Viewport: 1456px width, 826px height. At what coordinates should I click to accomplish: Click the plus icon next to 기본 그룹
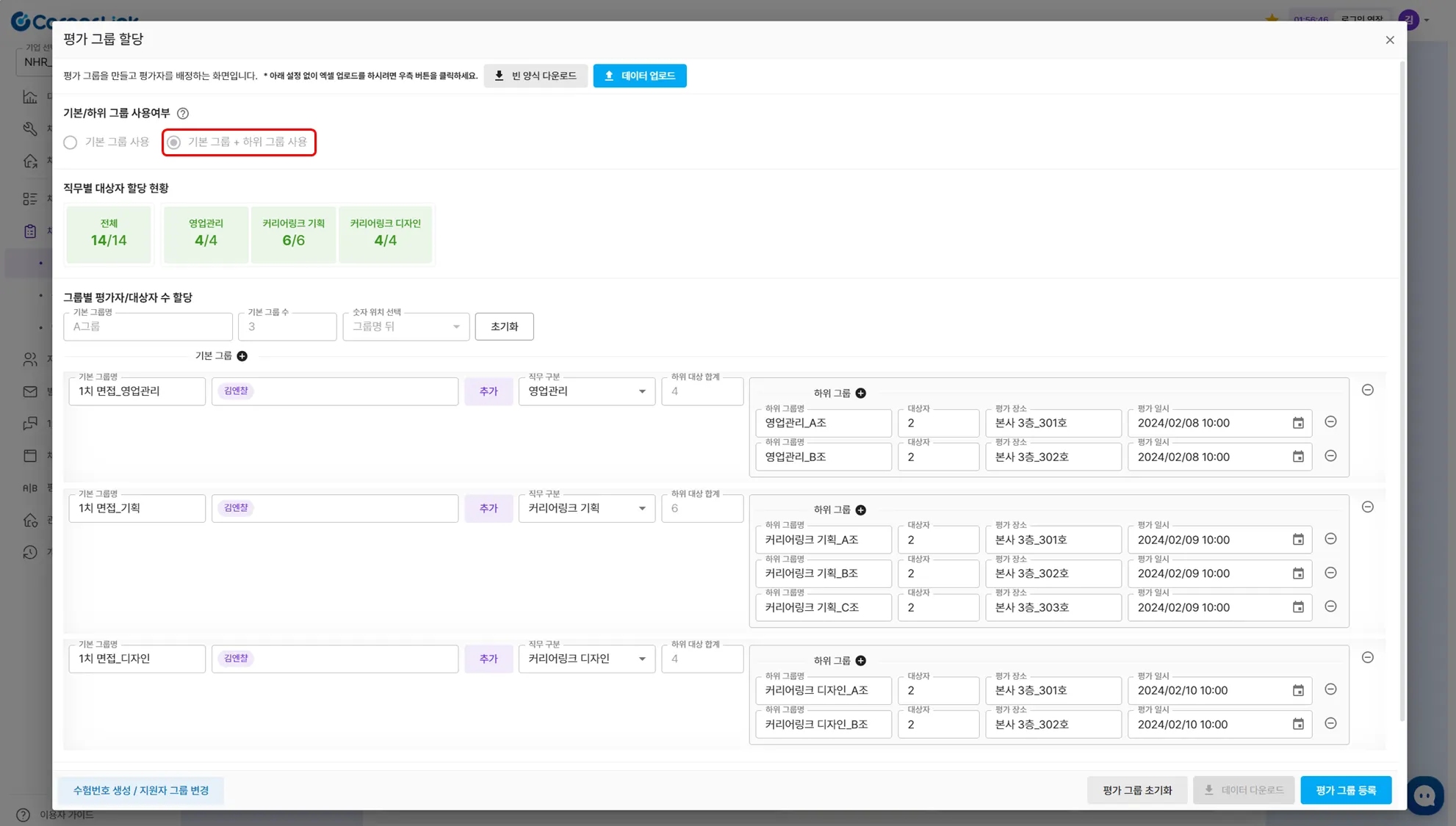point(242,356)
